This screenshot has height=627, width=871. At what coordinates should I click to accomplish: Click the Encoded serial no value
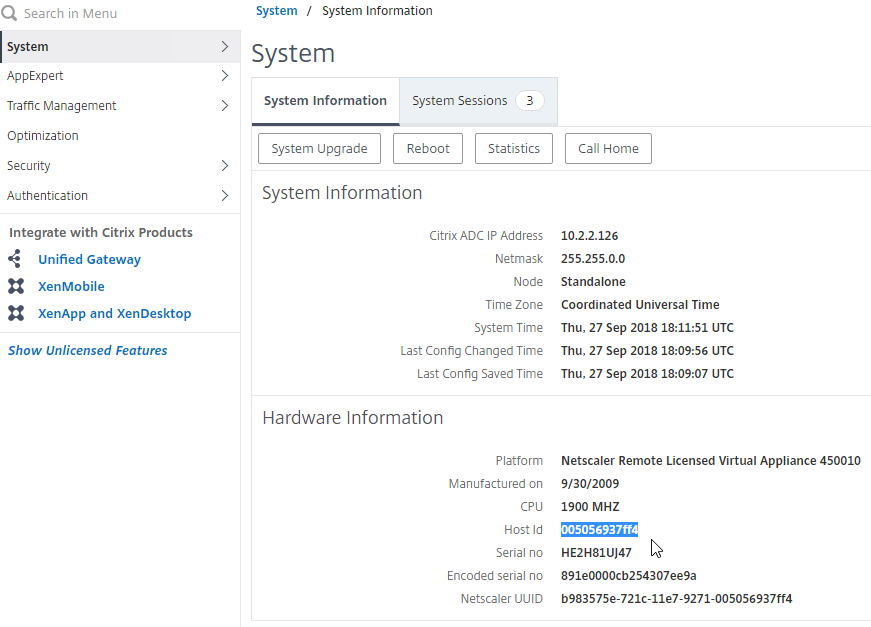(x=629, y=576)
